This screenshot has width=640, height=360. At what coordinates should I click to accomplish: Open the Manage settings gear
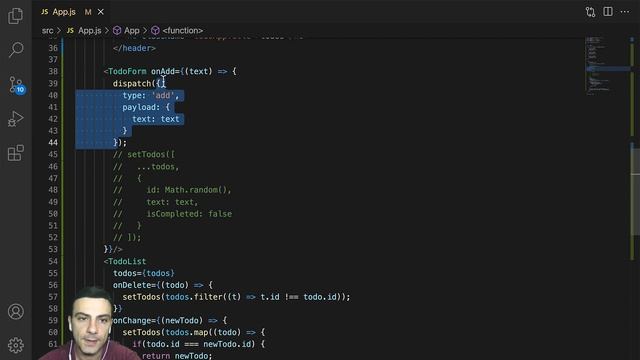(16, 345)
